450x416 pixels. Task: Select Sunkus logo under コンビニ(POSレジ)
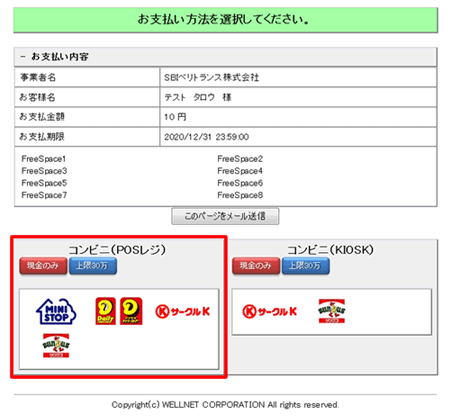[56, 345]
